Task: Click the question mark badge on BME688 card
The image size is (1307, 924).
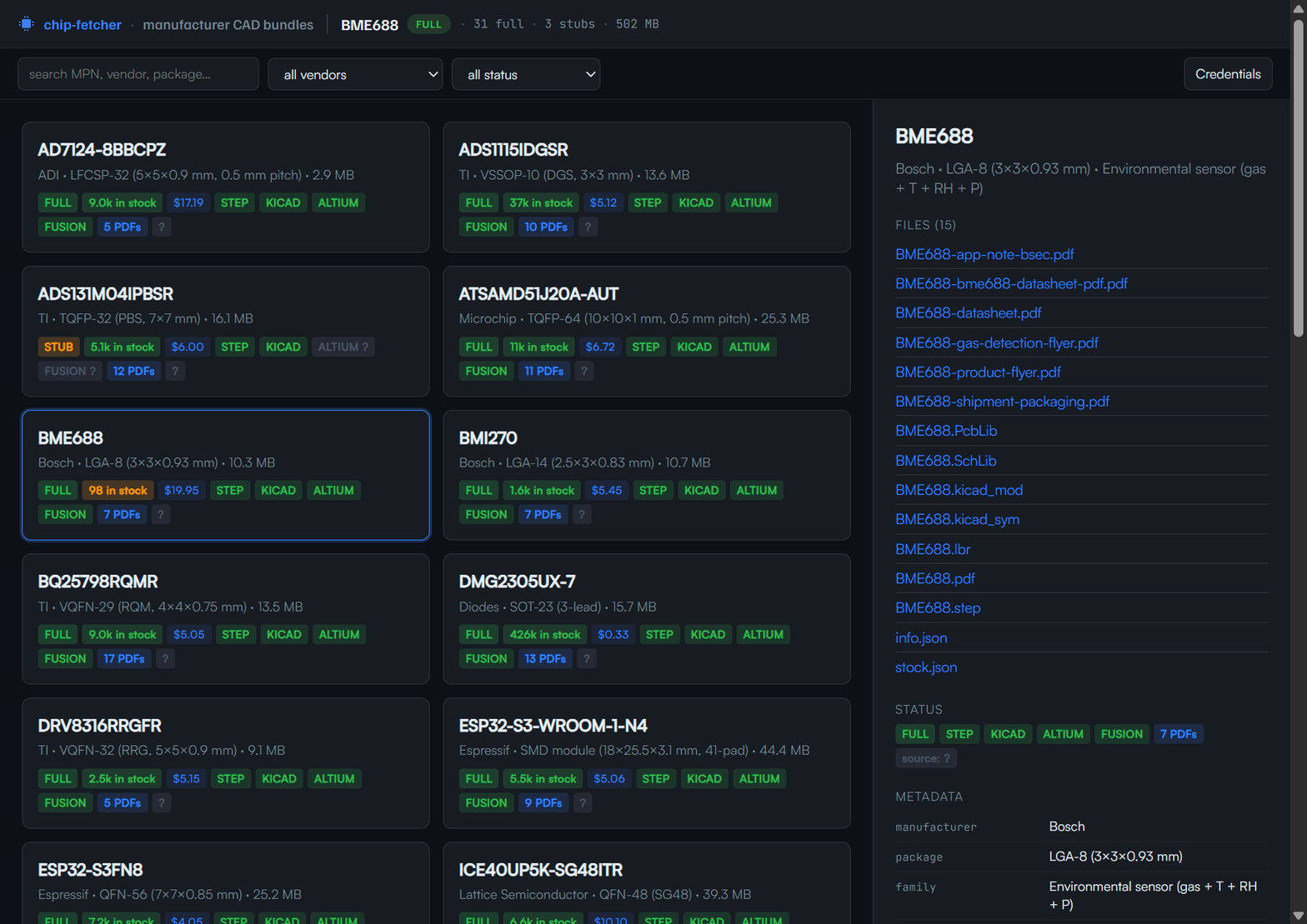Action: (161, 515)
